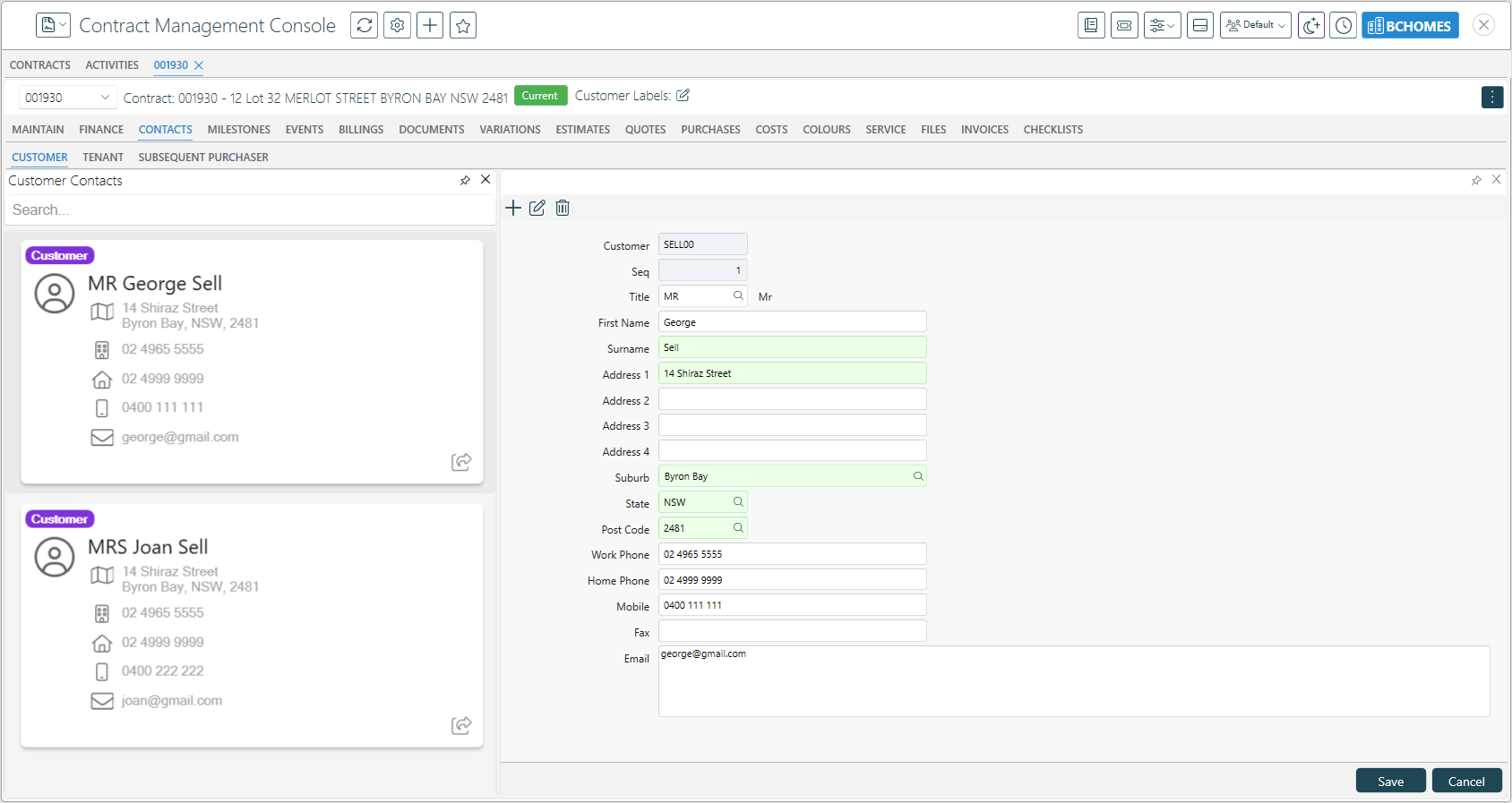The image size is (1512, 803).
Task: Click the clock history icon
Action: click(x=1344, y=25)
